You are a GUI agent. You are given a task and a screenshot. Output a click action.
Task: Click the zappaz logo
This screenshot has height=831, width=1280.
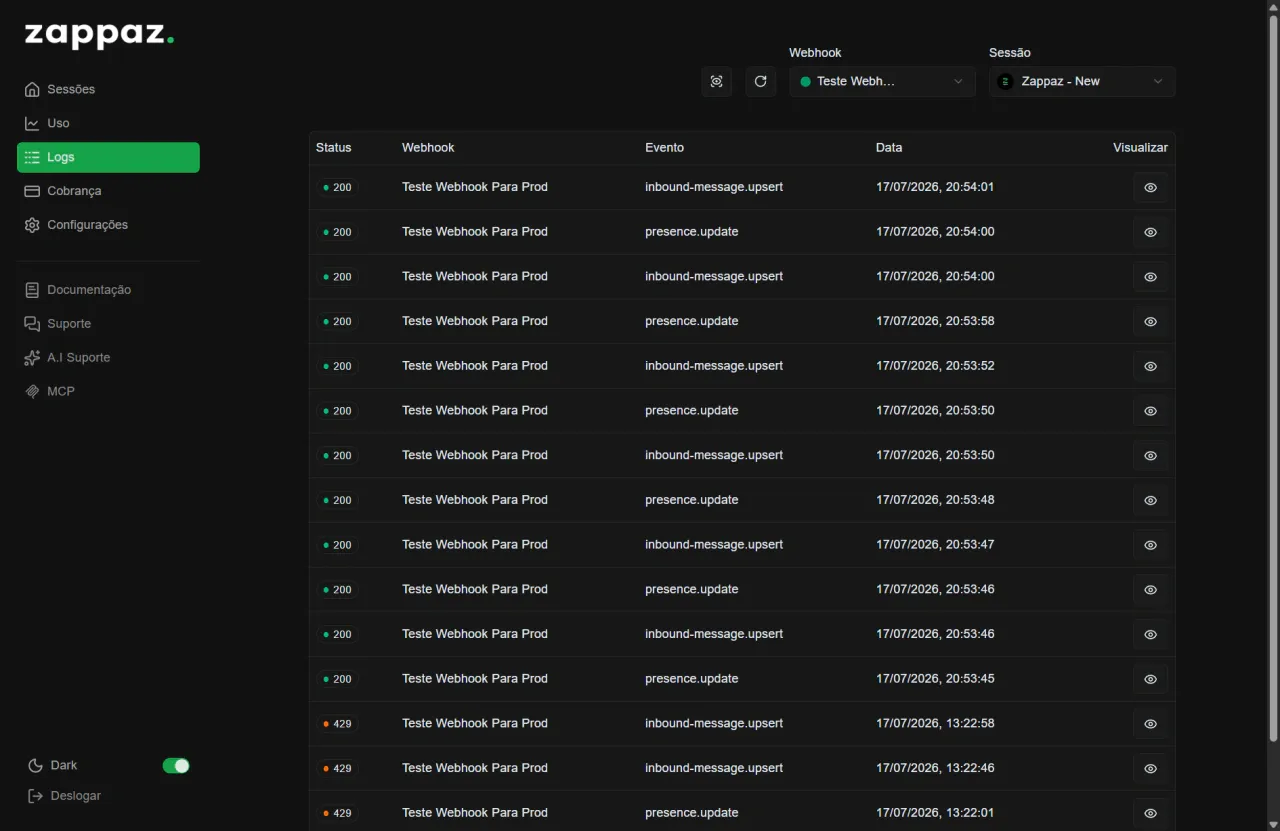point(99,35)
